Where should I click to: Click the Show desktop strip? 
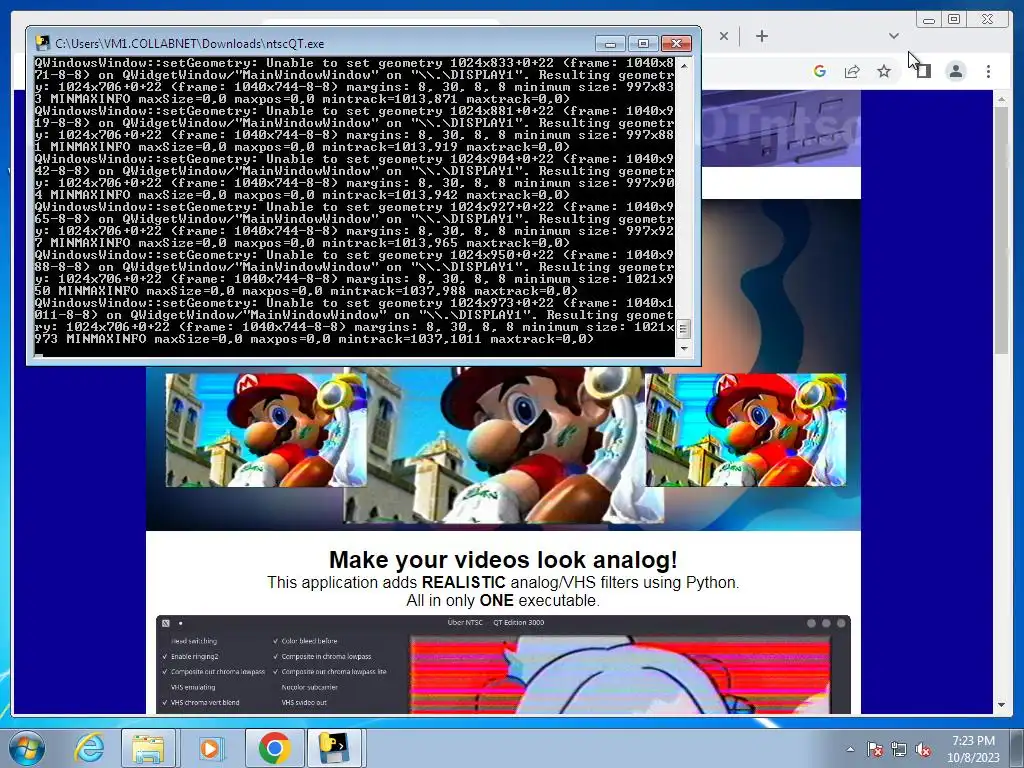[x=1018, y=748]
